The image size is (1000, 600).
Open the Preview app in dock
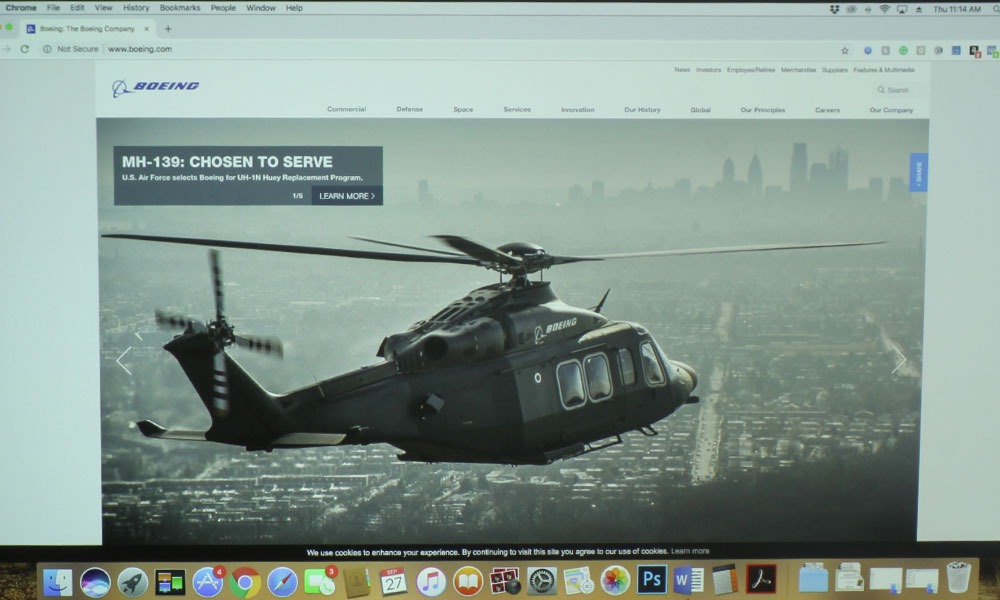pyautogui.click(x=578, y=582)
